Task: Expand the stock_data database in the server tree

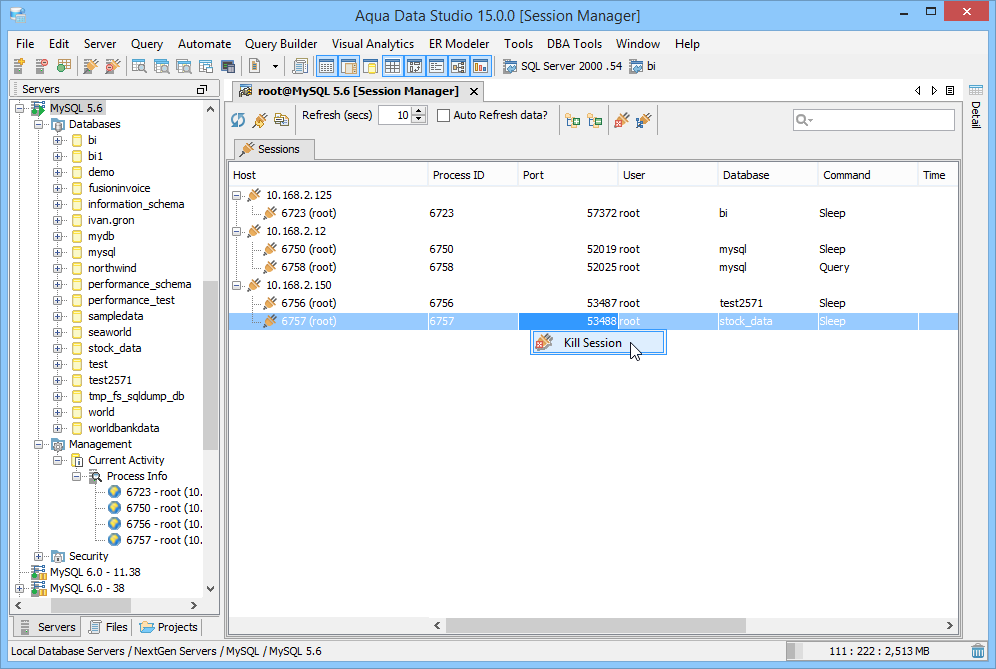Action: 58,348
